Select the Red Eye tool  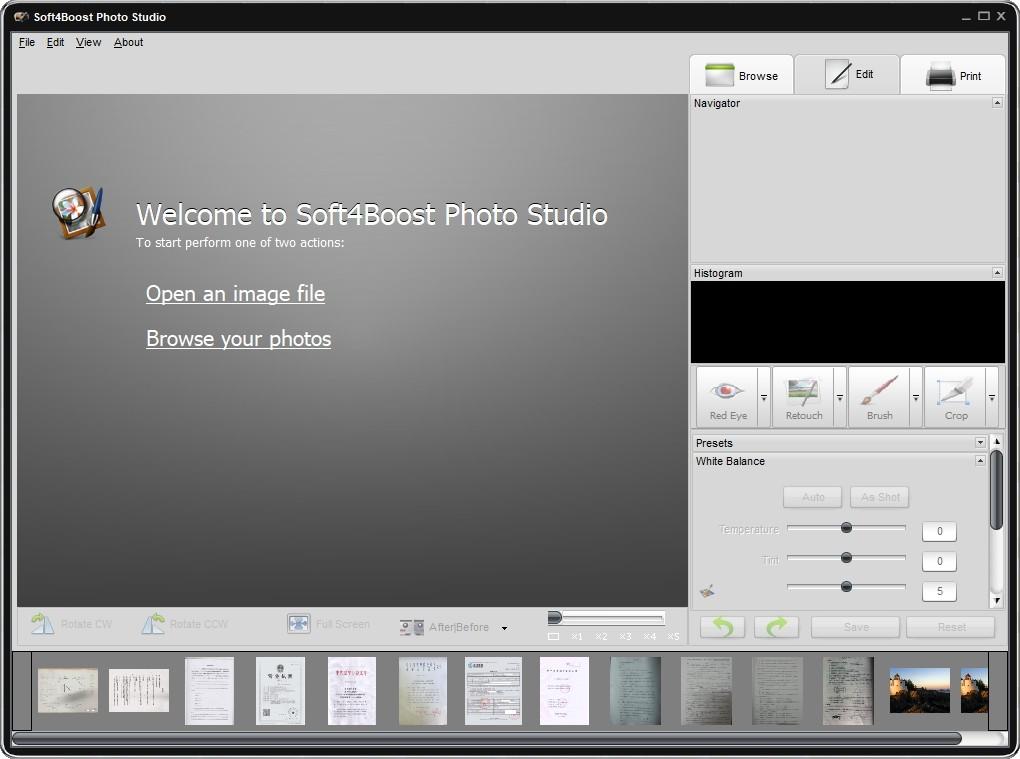[x=727, y=397]
